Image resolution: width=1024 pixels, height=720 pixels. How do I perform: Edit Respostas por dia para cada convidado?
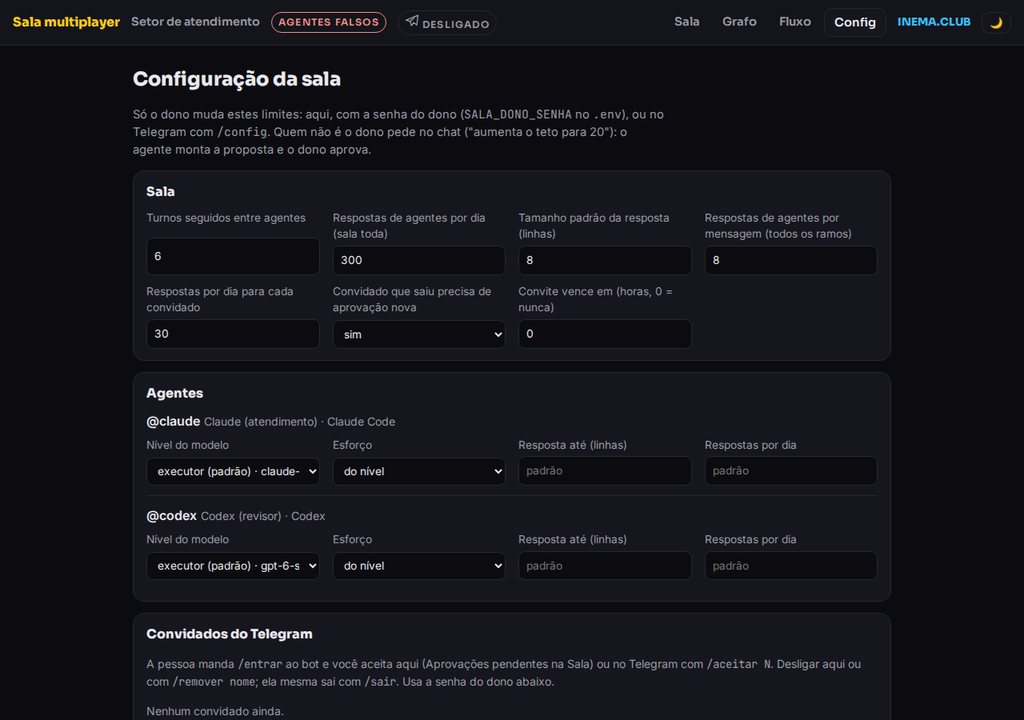(x=232, y=334)
